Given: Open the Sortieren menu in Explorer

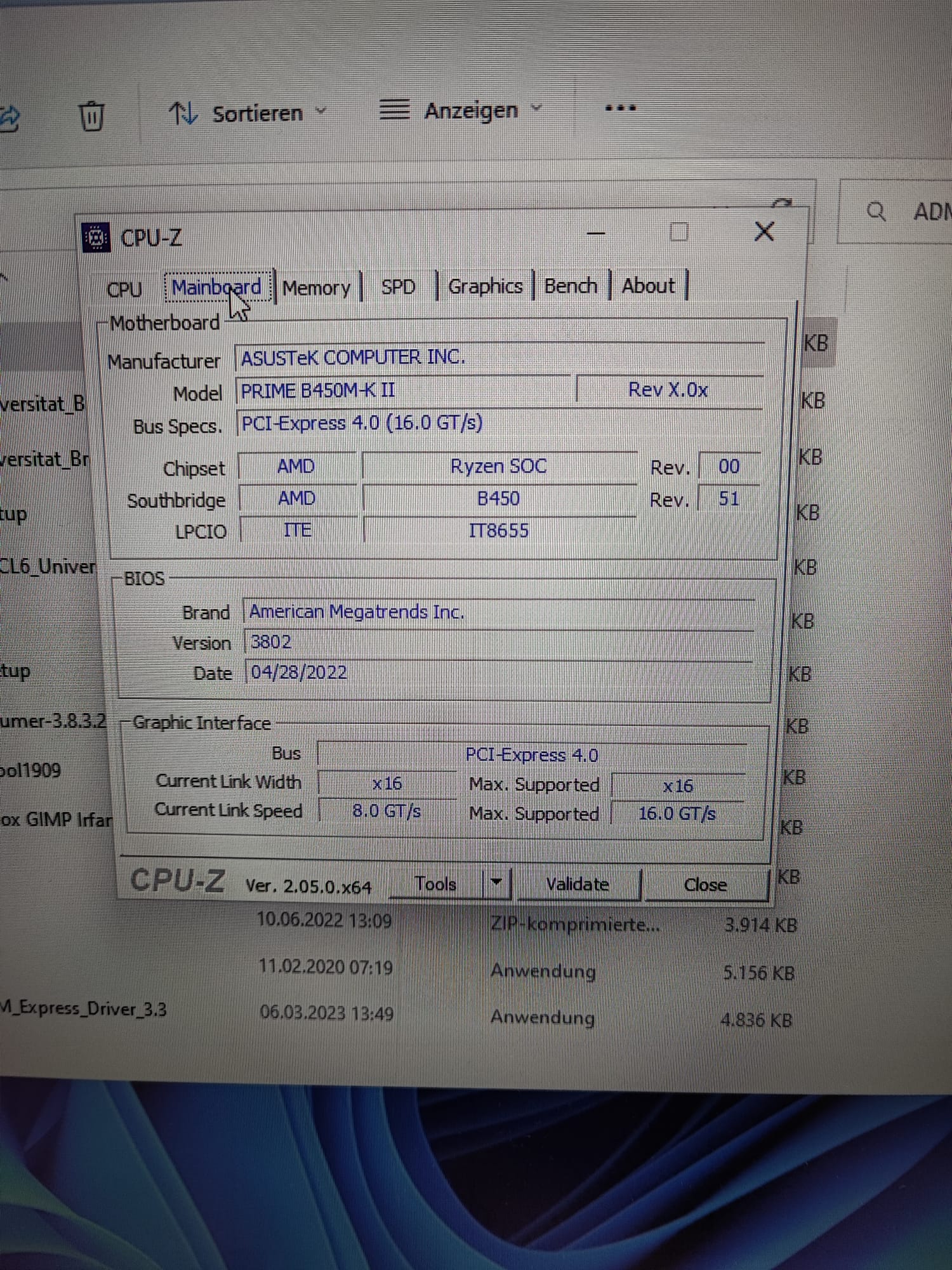Looking at the screenshot, I should click(248, 114).
